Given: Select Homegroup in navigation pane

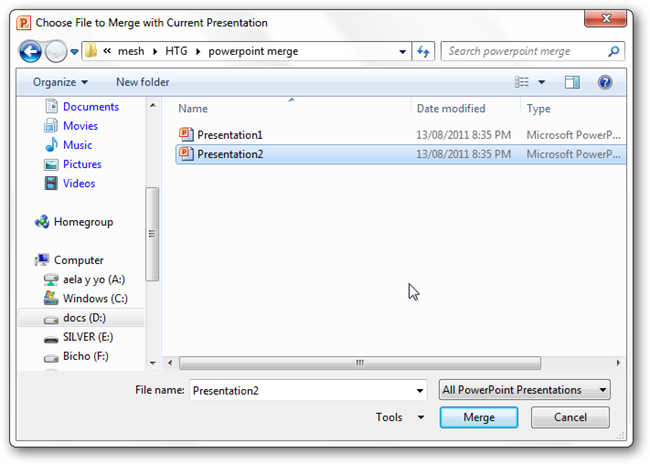Looking at the screenshot, I should pyautogui.click(x=83, y=222).
